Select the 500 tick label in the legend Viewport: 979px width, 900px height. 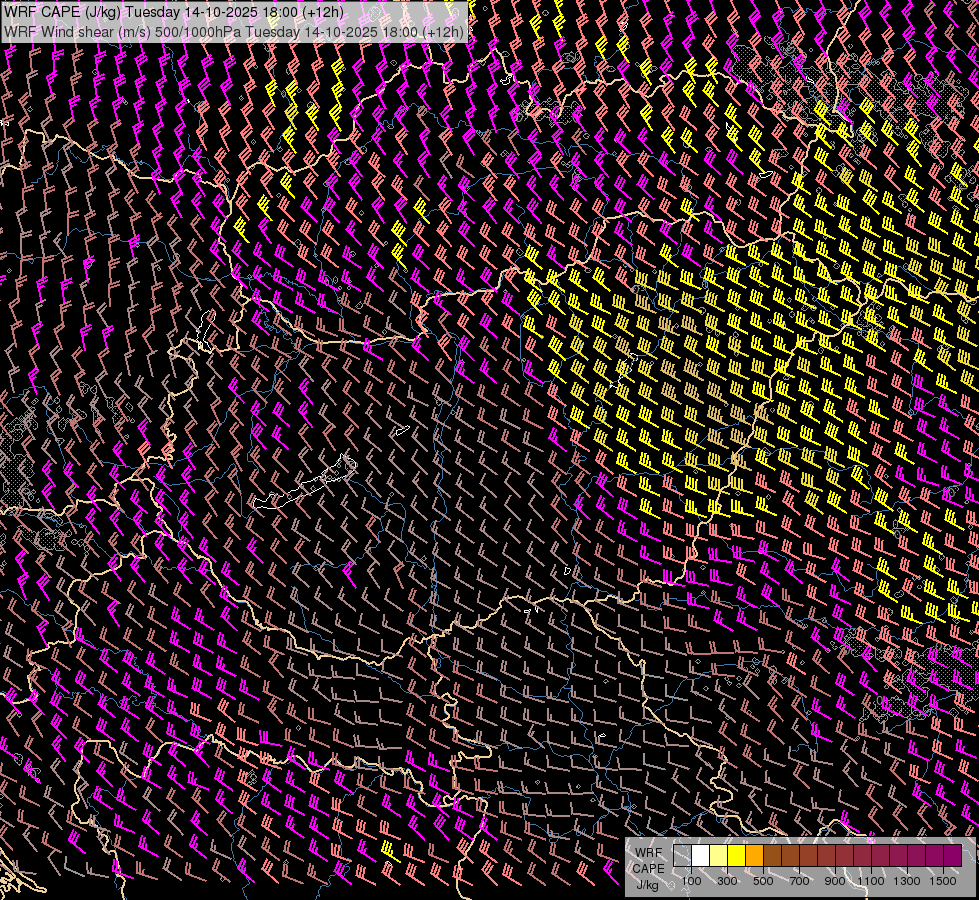763,881
